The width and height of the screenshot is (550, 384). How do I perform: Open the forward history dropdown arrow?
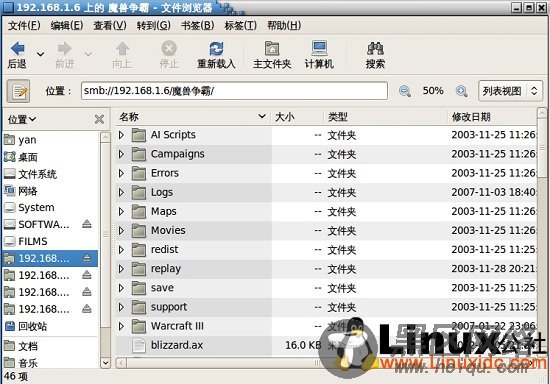click(x=88, y=54)
